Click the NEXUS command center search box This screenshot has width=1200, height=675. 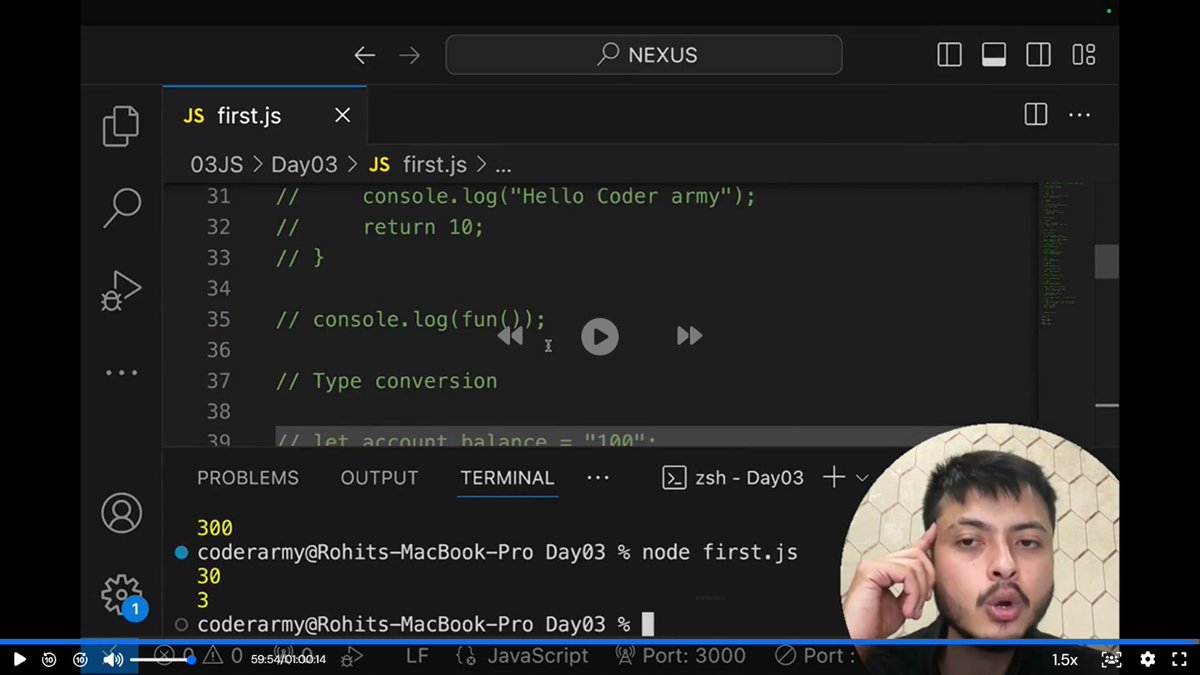(644, 55)
